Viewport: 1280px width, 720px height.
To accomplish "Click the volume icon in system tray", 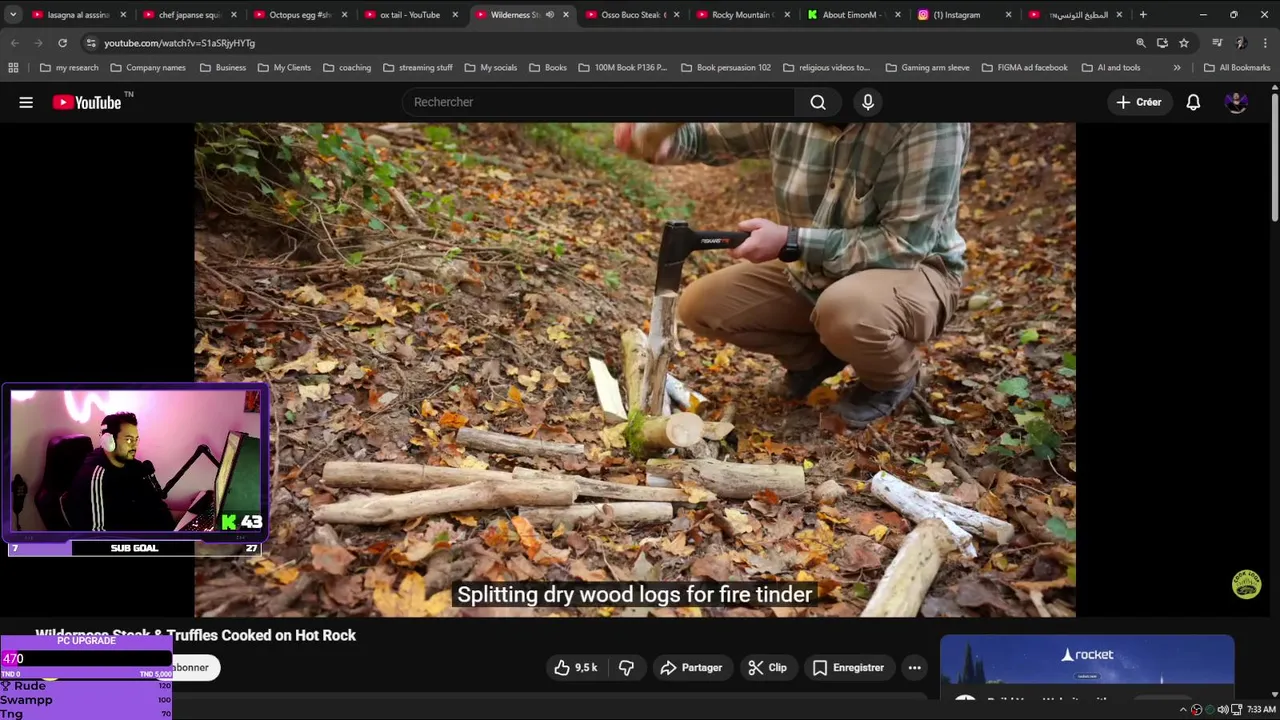I will tap(1222, 710).
